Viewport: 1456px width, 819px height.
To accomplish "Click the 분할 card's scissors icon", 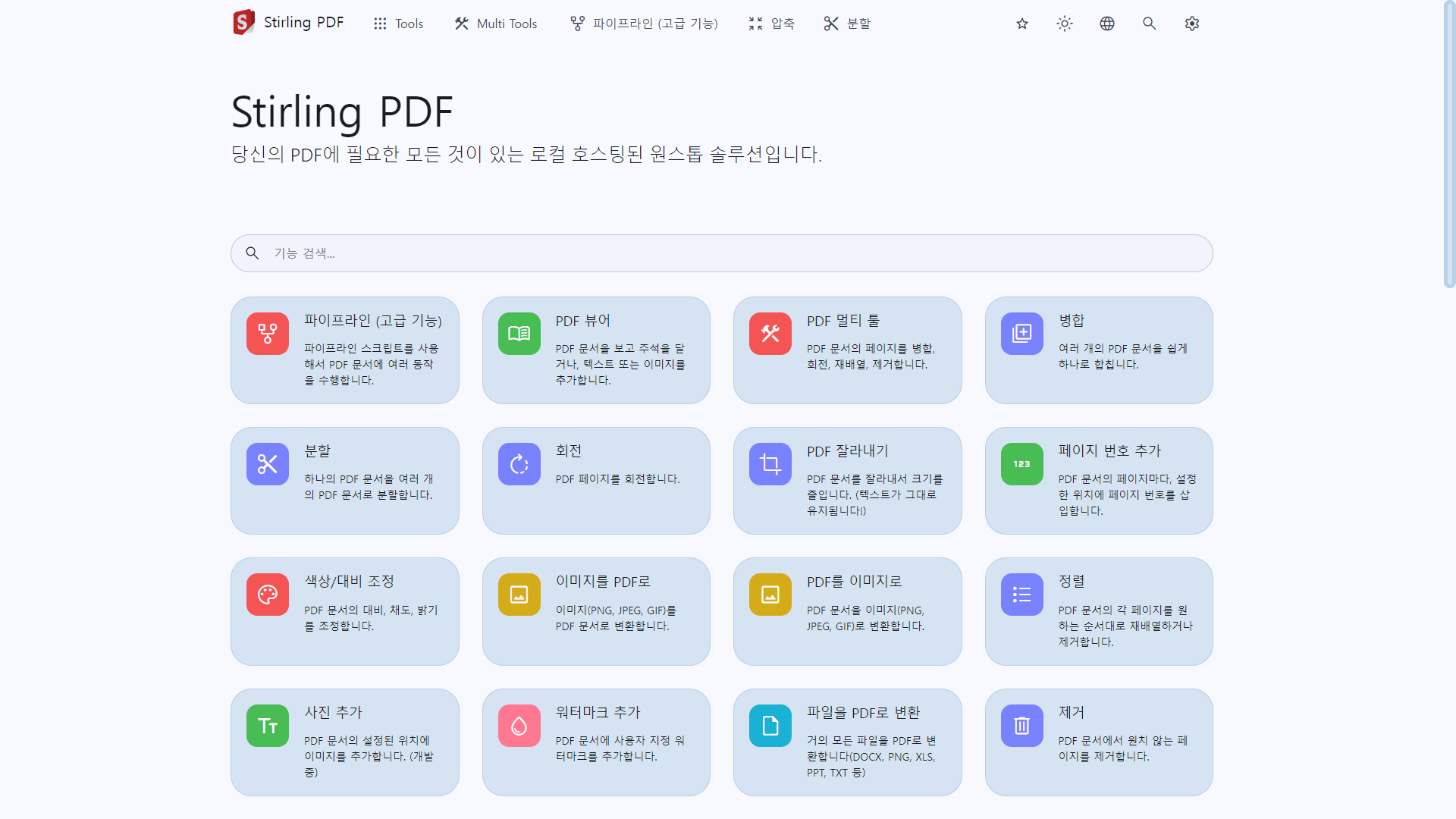I will pyautogui.click(x=268, y=464).
